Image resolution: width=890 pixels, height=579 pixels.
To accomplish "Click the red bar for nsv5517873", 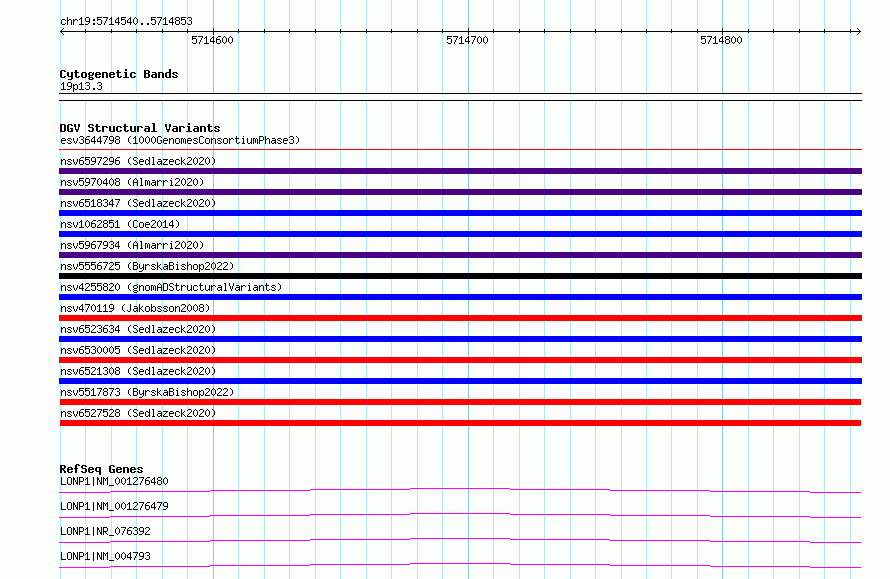I will tap(460, 402).
